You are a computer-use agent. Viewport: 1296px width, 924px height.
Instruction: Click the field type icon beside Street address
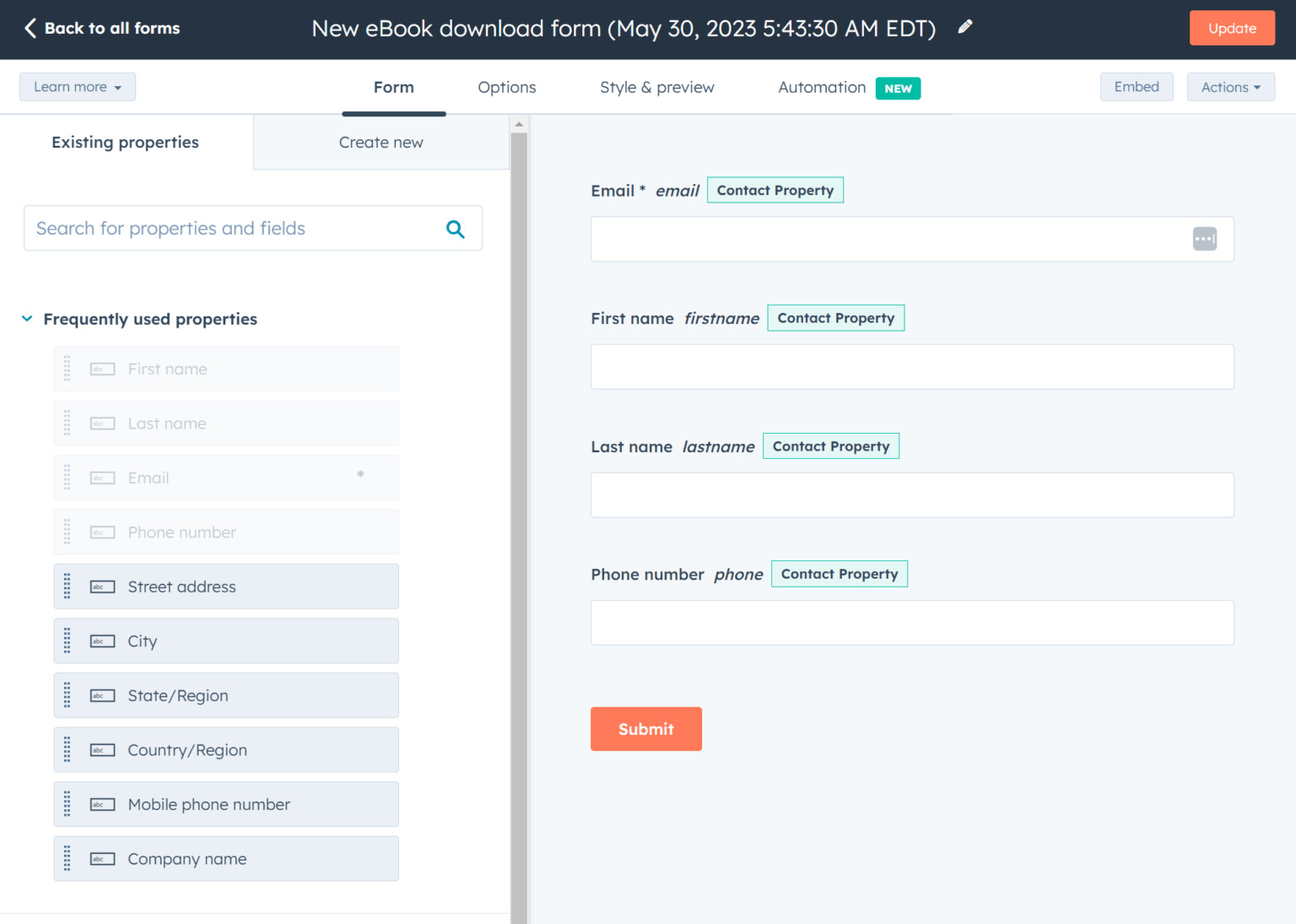tap(101, 586)
